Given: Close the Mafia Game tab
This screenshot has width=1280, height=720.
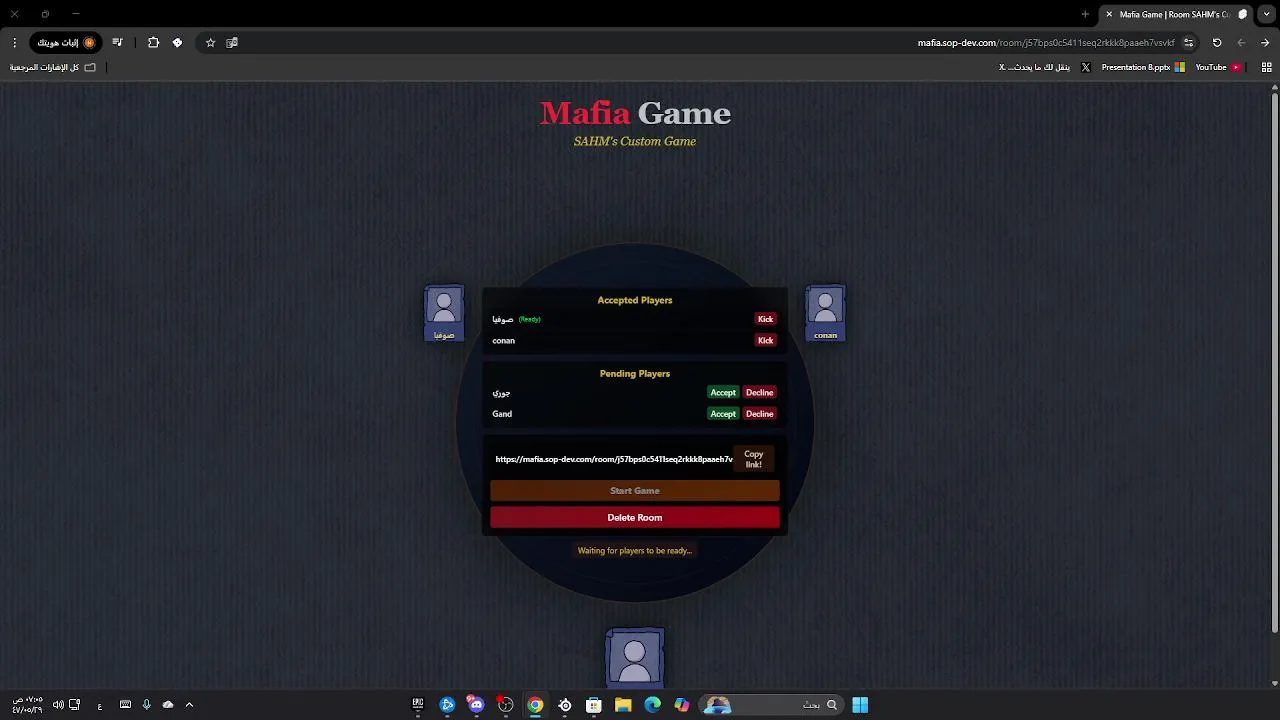Looking at the screenshot, I should click(1109, 14).
